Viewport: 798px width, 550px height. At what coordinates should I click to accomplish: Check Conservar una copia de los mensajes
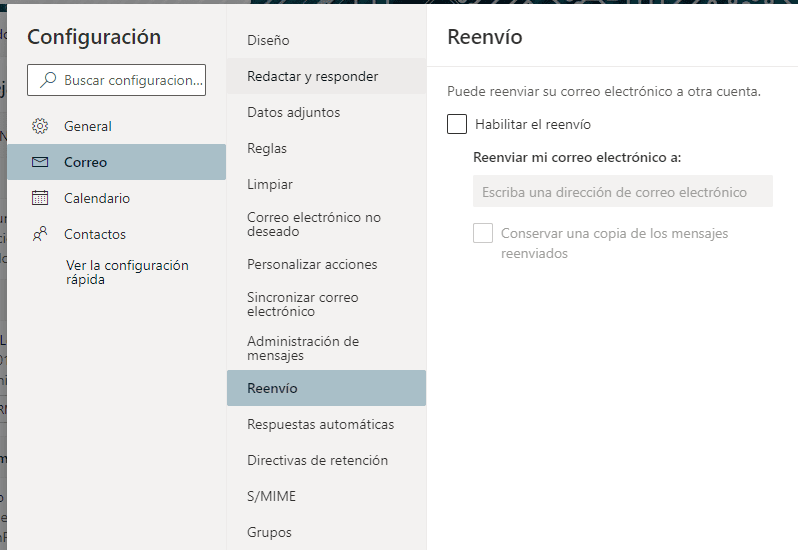pos(483,233)
